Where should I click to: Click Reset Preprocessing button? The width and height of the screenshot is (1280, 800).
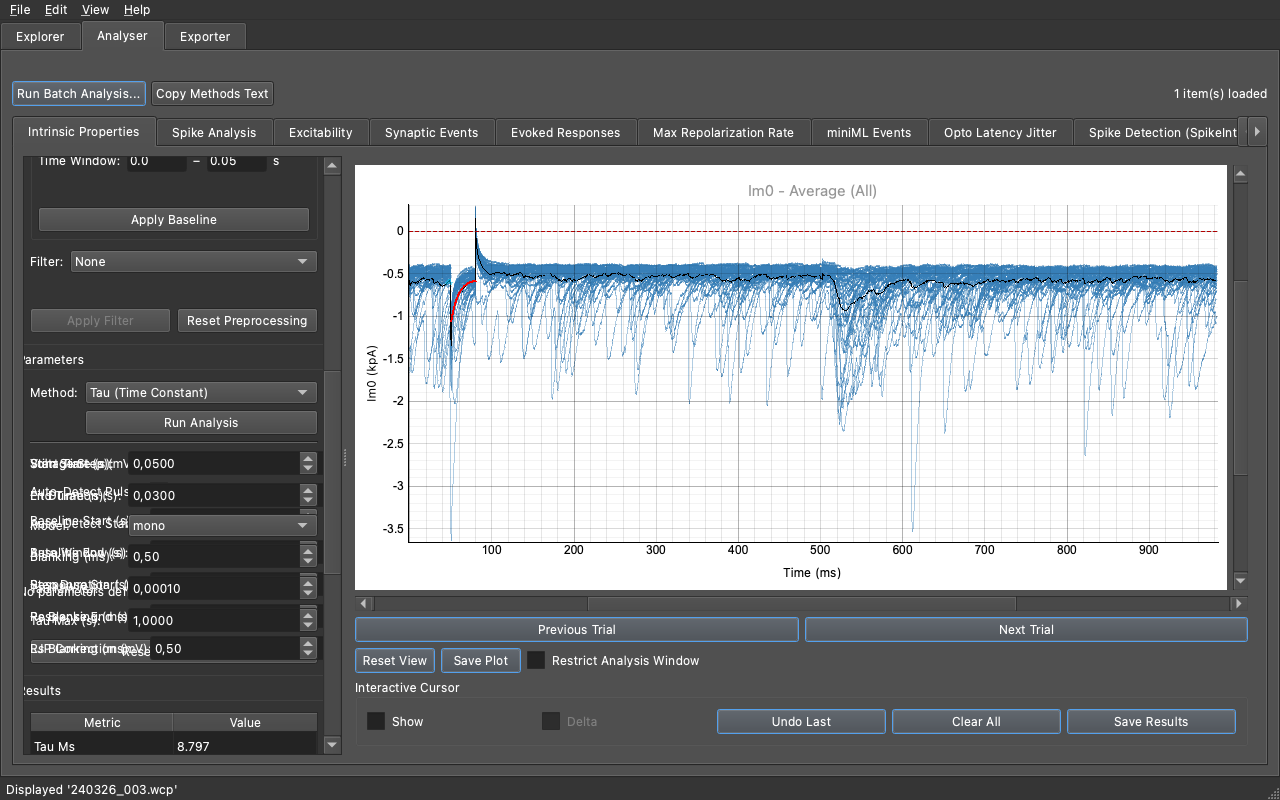pos(247,321)
